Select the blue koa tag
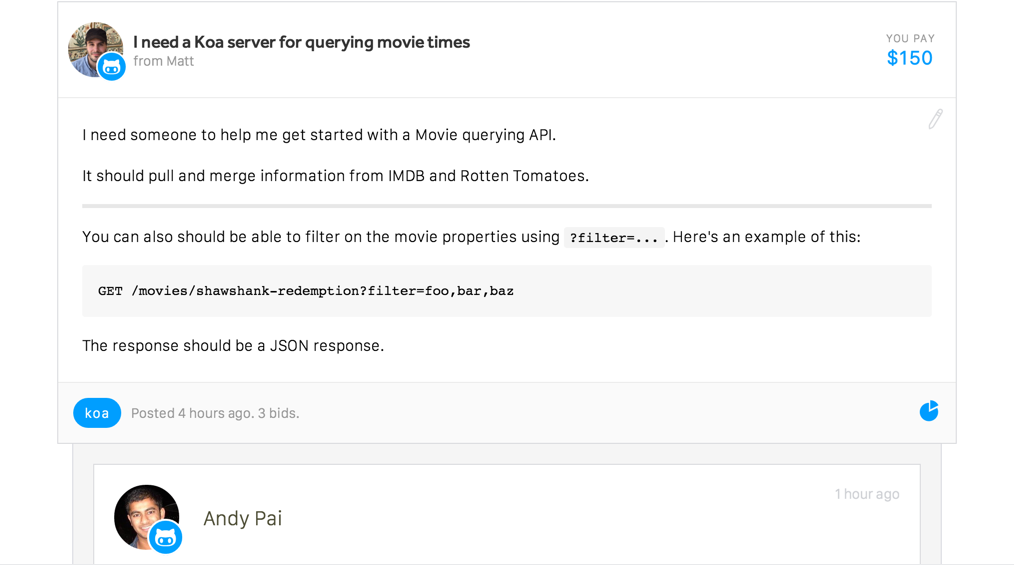 coord(97,413)
